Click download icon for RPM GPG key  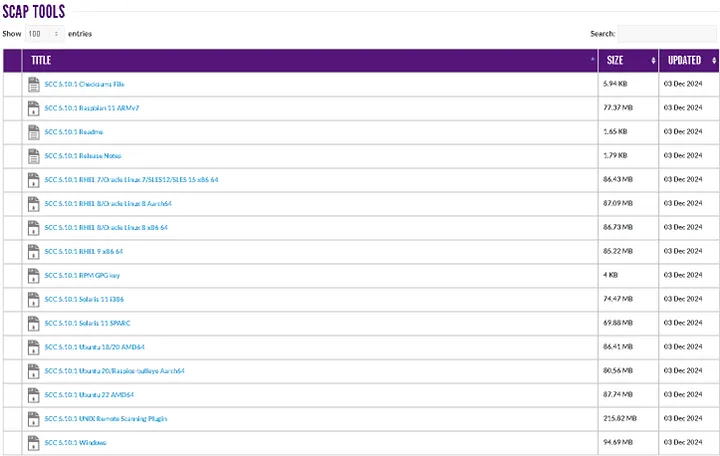34,276
